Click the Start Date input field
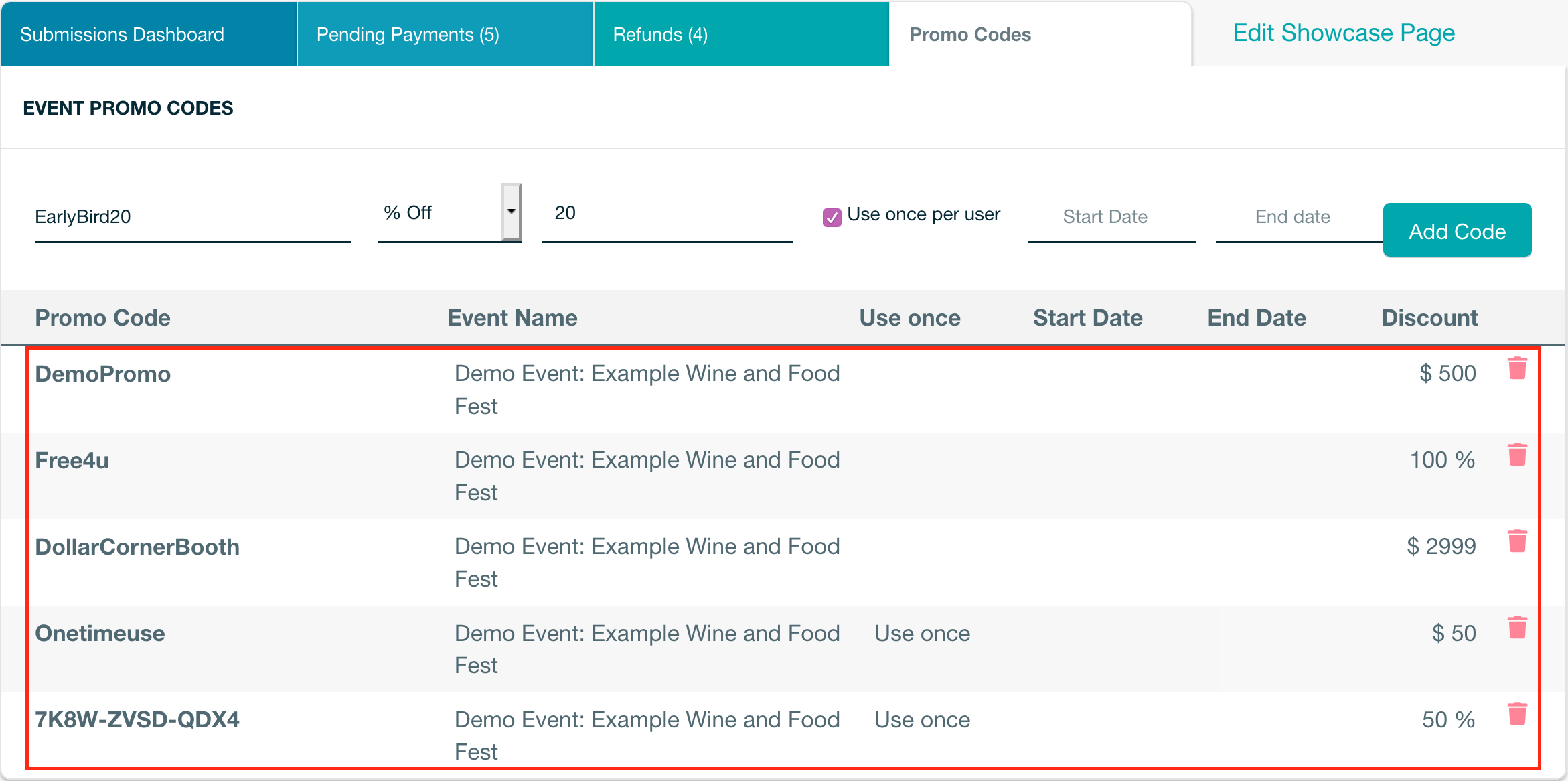 click(x=1111, y=217)
